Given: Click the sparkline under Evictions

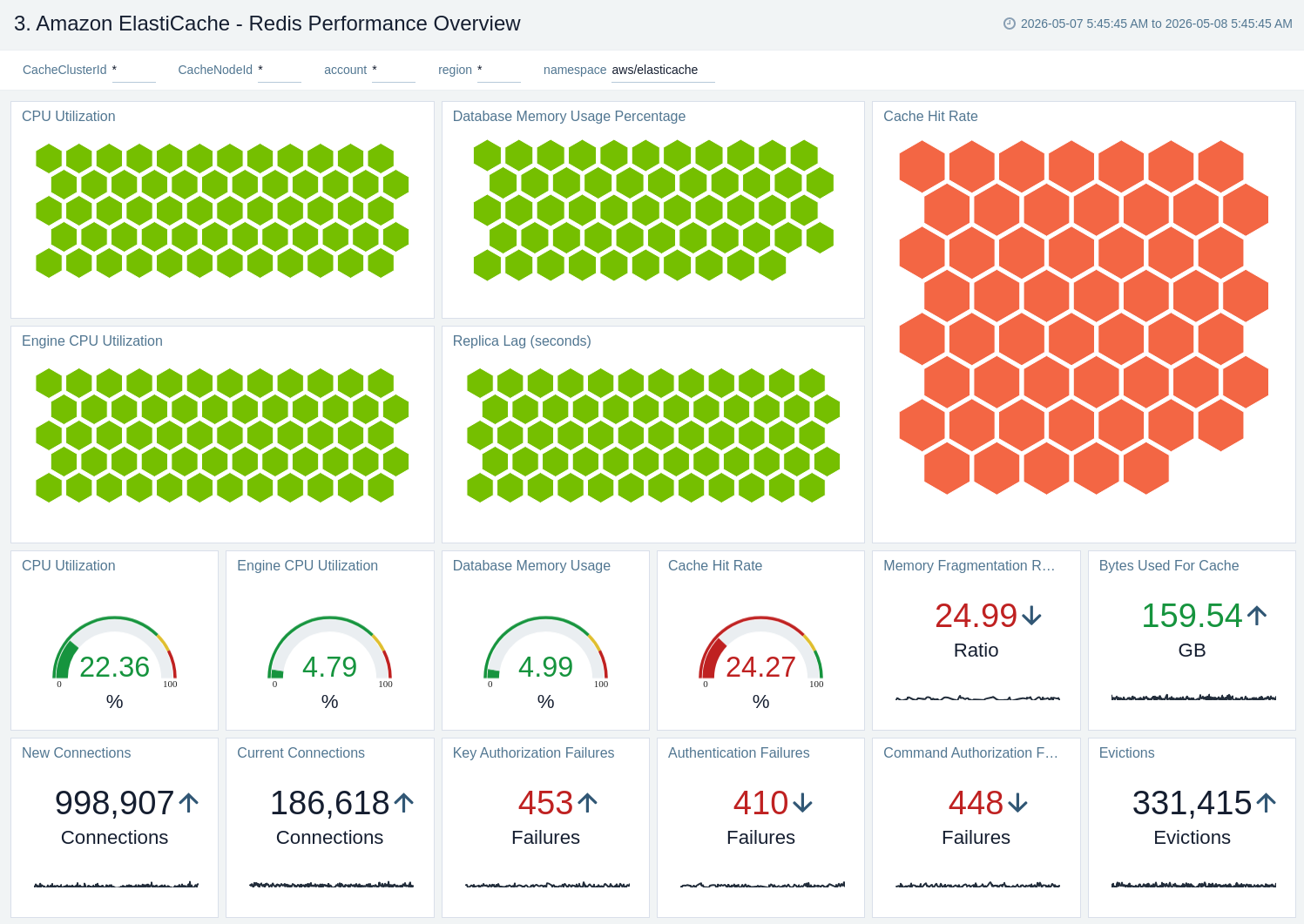Looking at the screenshot, I should click(1193, 885).
